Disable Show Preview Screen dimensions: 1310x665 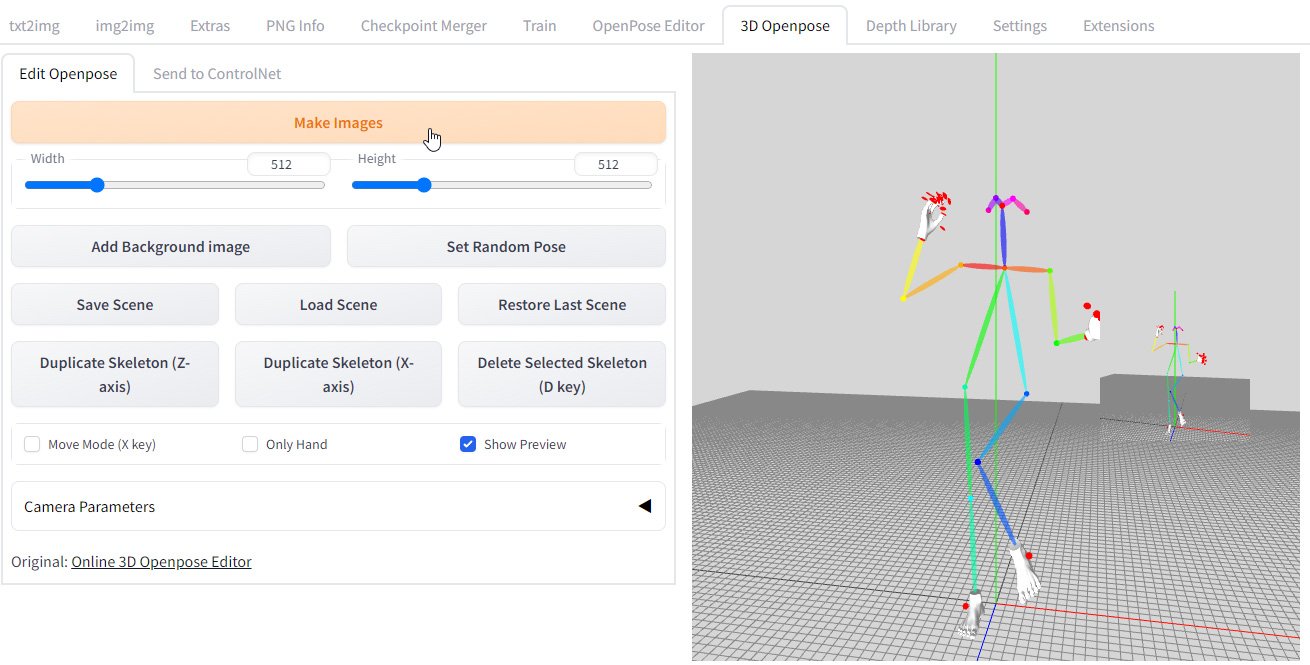coord(468,444)
